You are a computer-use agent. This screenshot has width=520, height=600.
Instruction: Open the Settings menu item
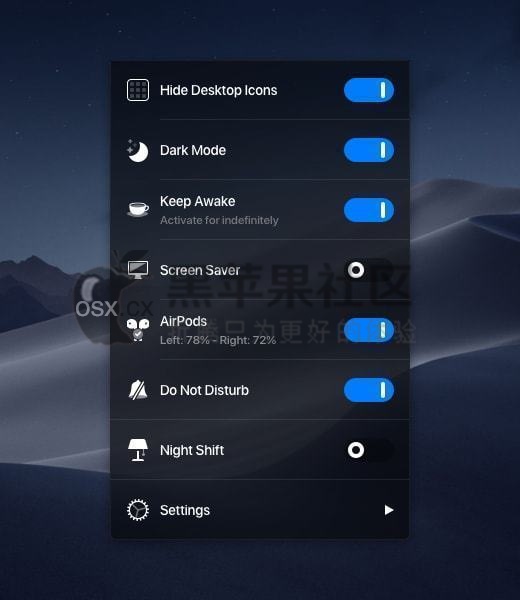click(x=260, y=510)
